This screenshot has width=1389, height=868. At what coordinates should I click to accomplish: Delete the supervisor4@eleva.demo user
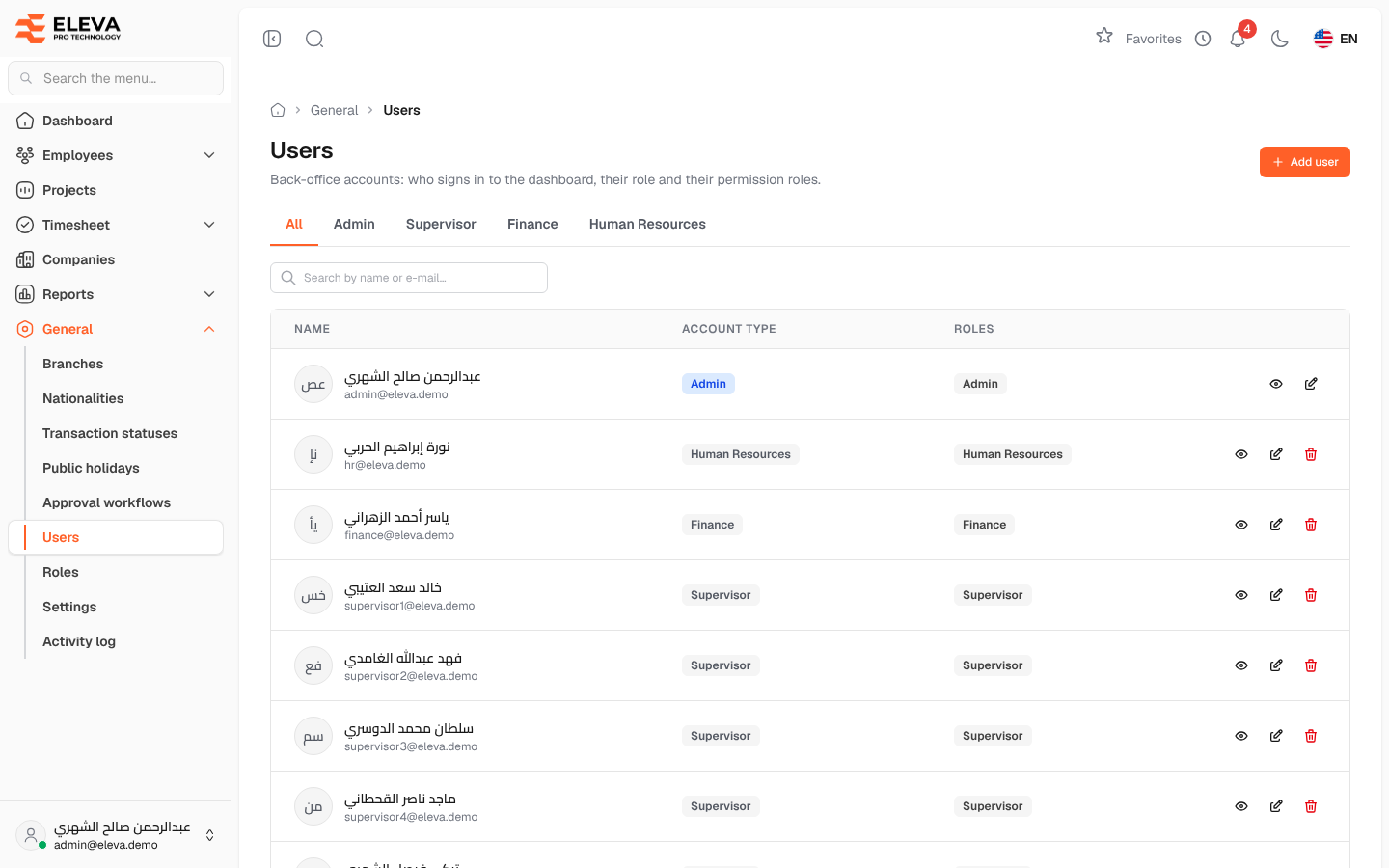click(x=1311, y=806)
